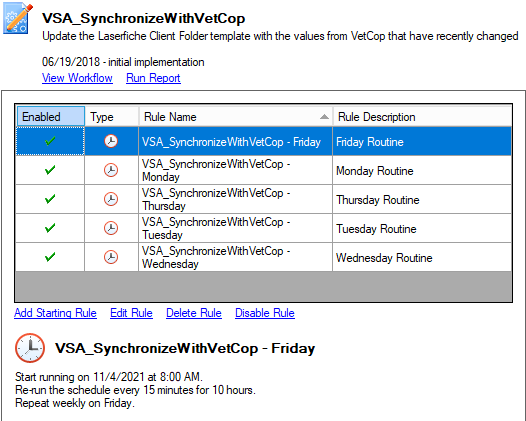Screen dimensions: 526x421
Task: Click the Edit Rule link
Action: click(x=132, y=313)
